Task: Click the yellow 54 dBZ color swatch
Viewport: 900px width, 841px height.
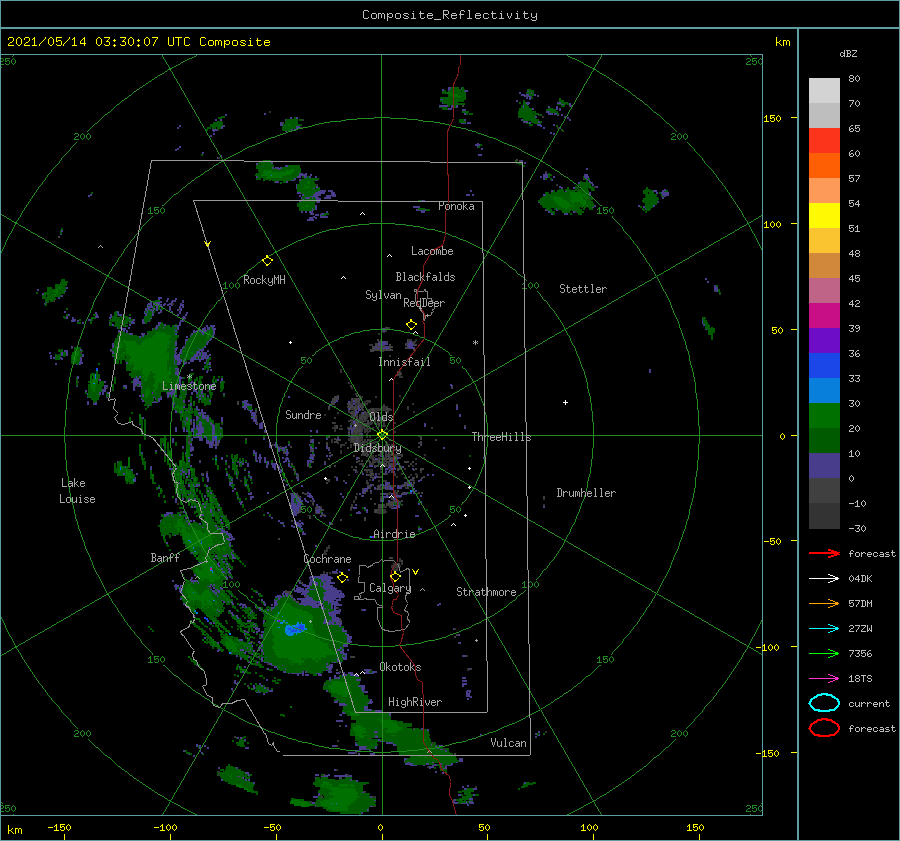Action: click(x=824, y=215)
